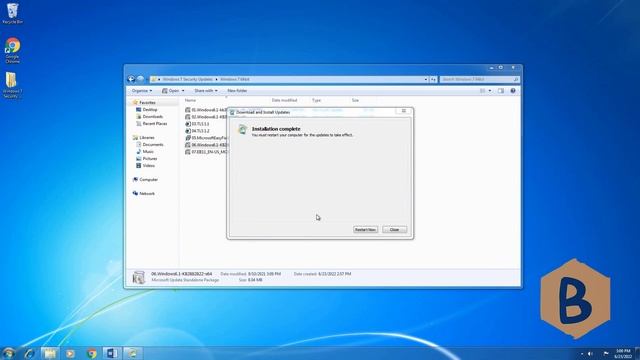
Task: Open the Music library
Action: pyautogui.click(x=148, y=151)
